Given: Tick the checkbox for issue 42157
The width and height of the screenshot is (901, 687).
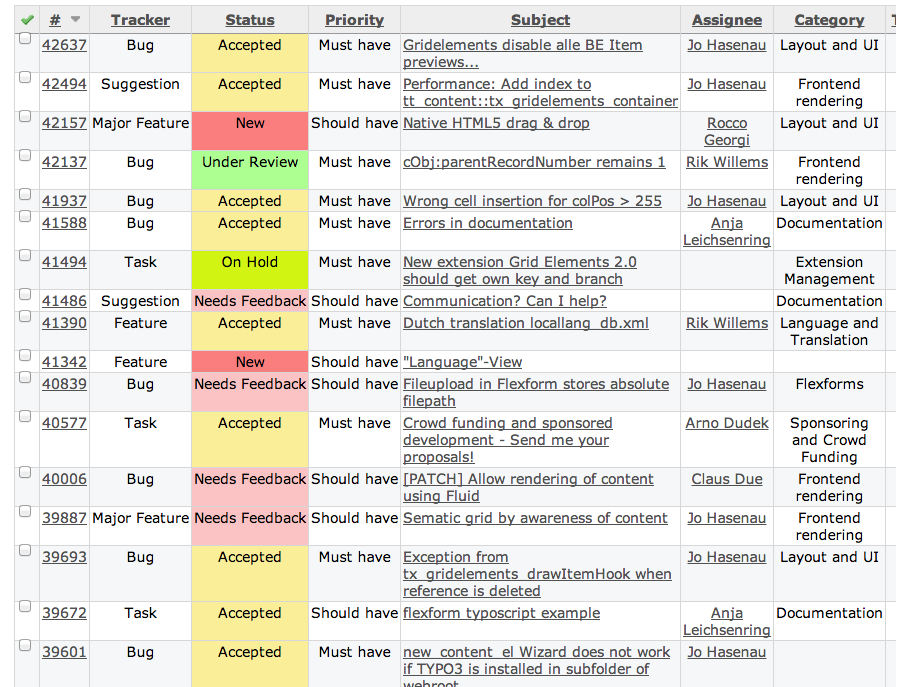Looking at the screenshot, I should point(25,116).
